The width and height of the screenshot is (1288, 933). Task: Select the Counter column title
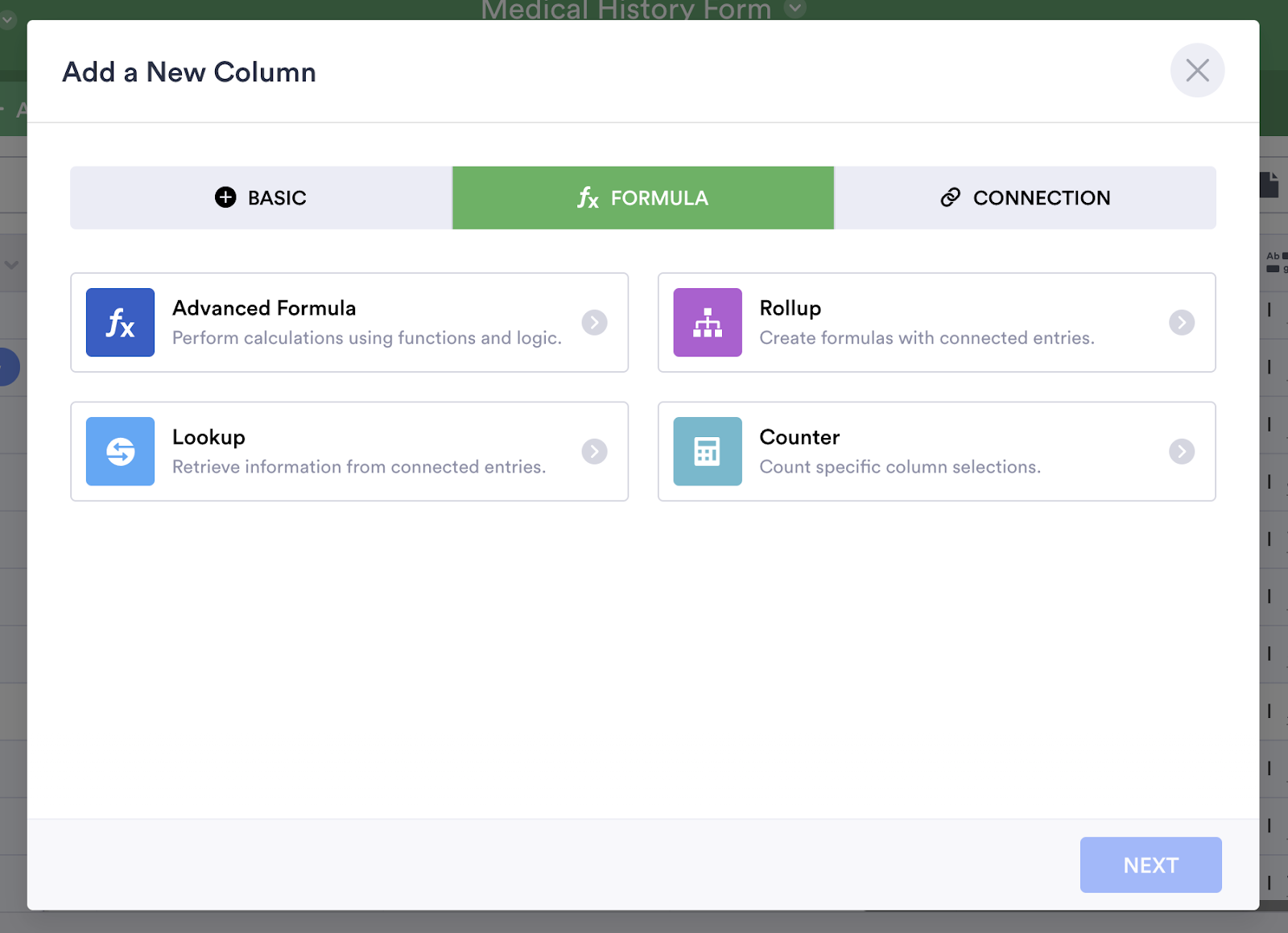pos(799,437)
